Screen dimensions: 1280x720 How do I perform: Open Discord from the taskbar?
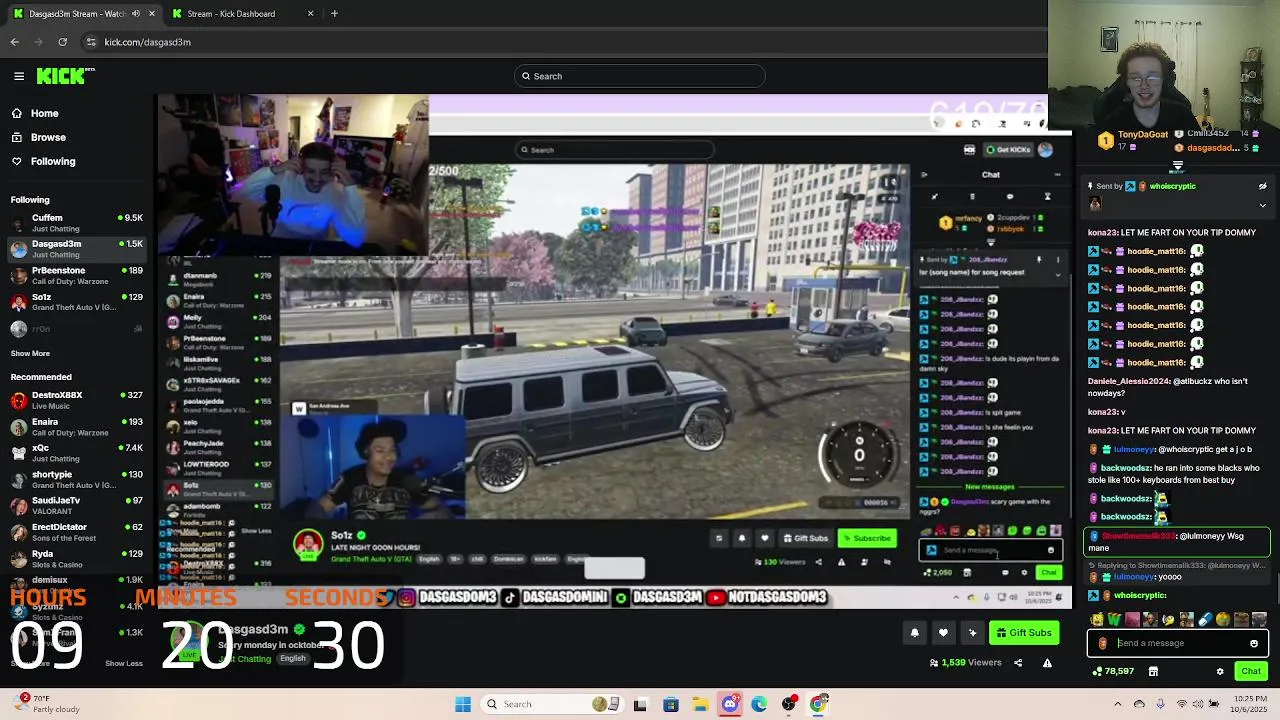pos(730,704)
